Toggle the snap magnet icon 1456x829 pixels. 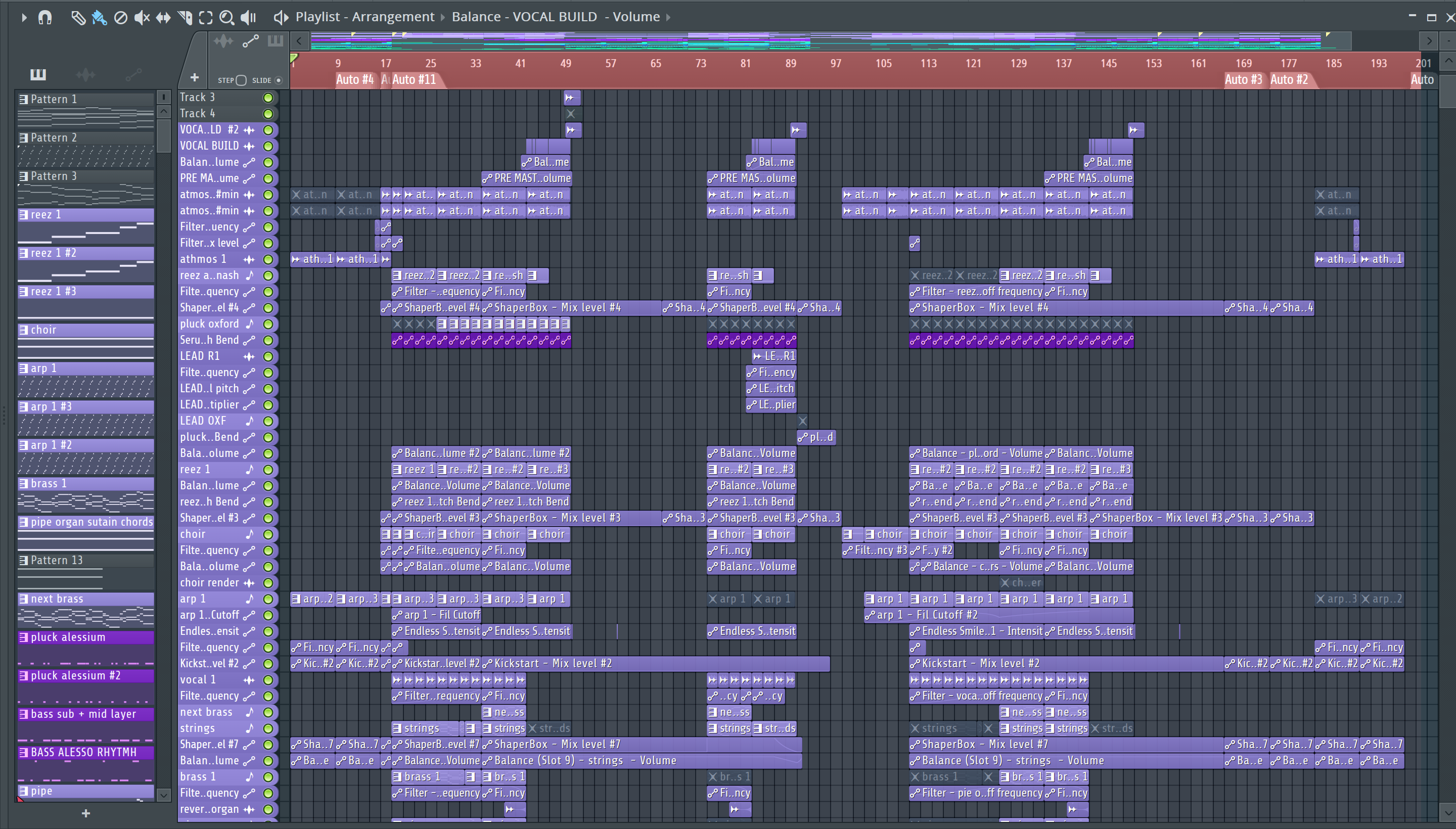45,18
